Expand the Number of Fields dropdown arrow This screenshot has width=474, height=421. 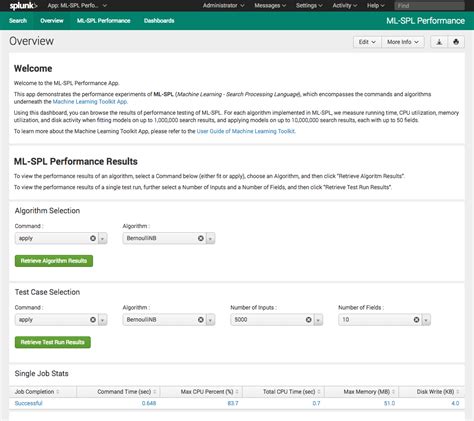click(426, 320)
